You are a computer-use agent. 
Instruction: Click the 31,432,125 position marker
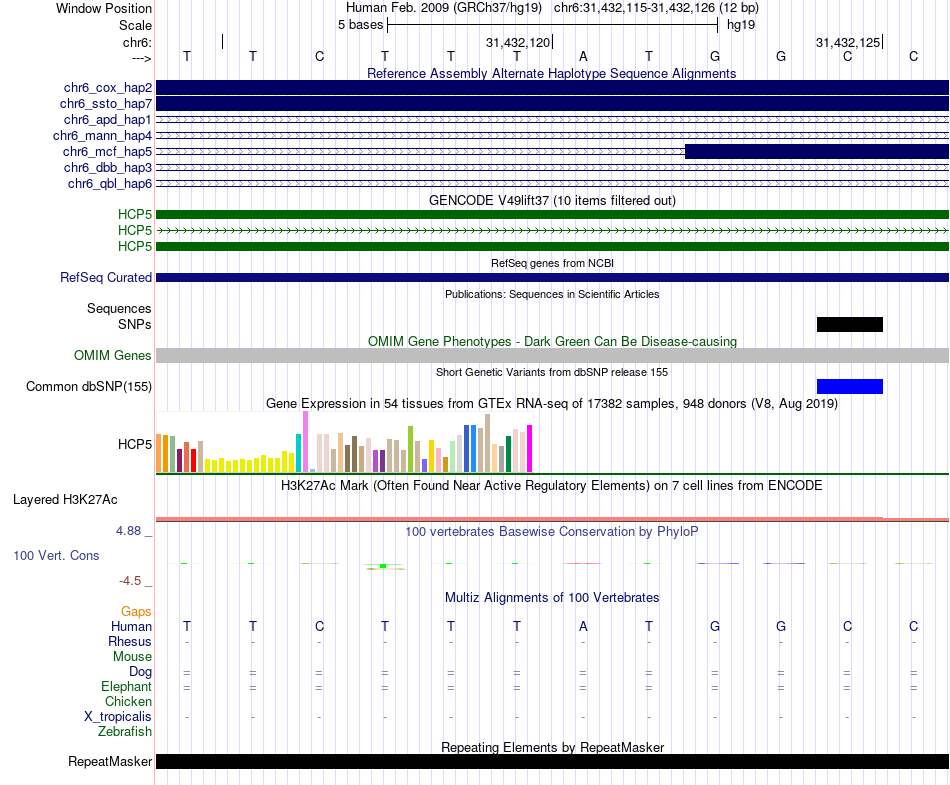[849, 42]
